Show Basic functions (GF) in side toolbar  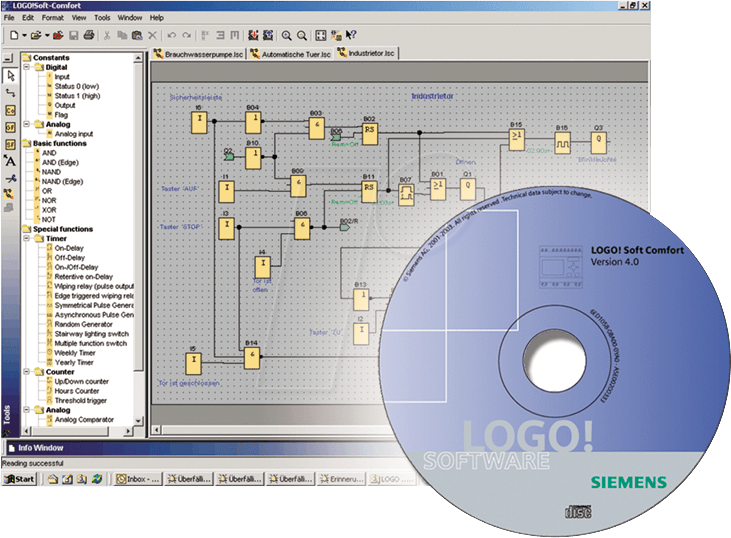click(10, 127)
